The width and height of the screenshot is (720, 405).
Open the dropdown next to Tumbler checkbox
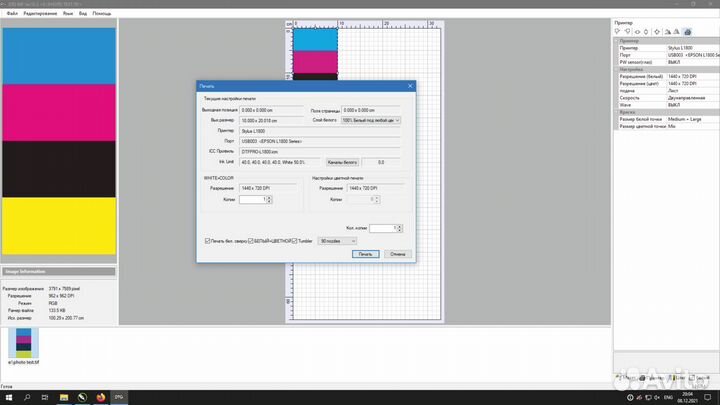[337, 241]
